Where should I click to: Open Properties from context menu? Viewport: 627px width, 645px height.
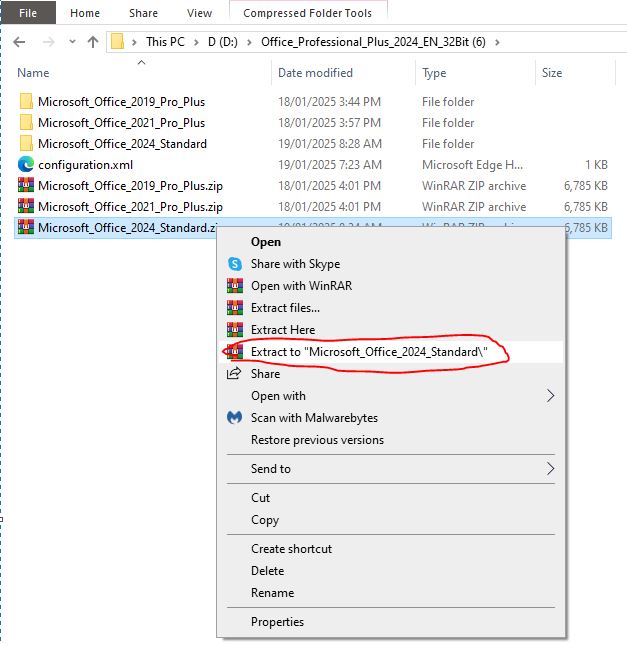point(277,622)
